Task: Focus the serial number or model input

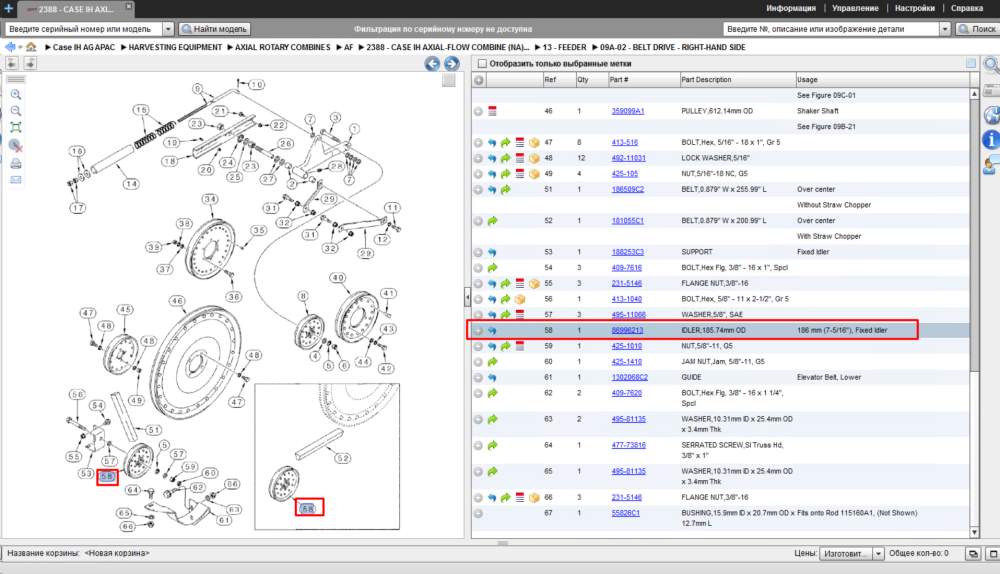Action: (x=84, y=29)
